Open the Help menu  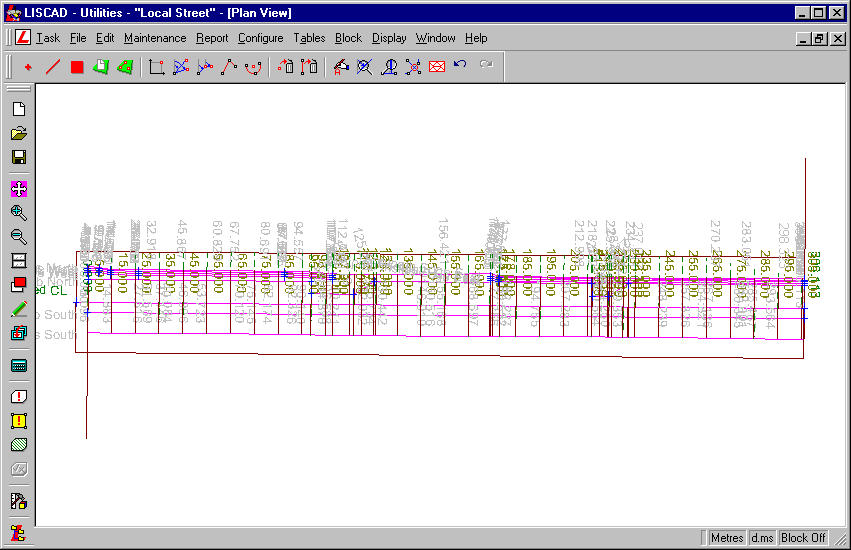point(476,38)
